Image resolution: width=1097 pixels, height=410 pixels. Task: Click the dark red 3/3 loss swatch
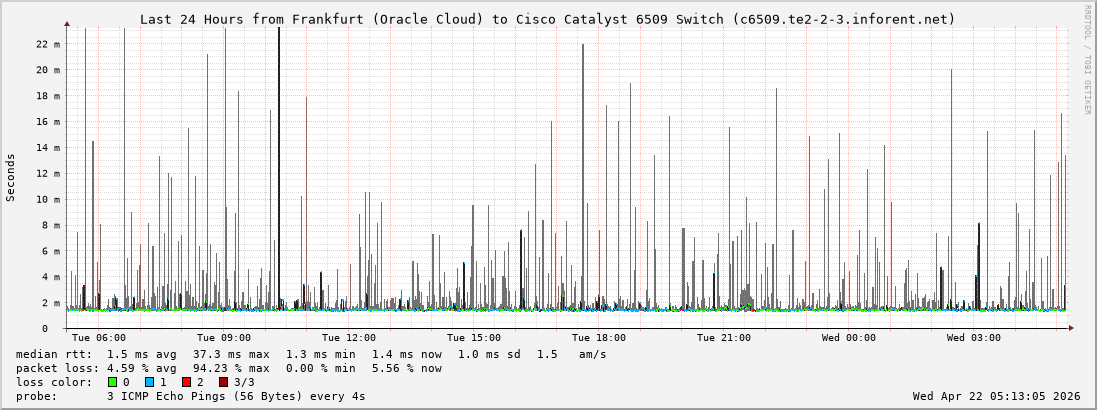(x=223, y=382)
